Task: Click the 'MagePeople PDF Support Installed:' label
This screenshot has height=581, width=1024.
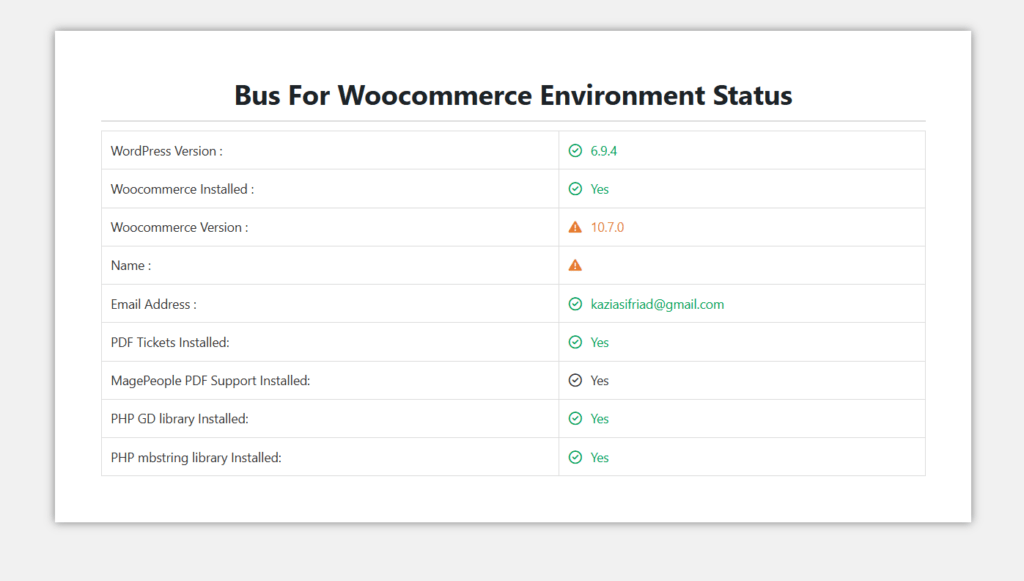Action: click(210, 381)
